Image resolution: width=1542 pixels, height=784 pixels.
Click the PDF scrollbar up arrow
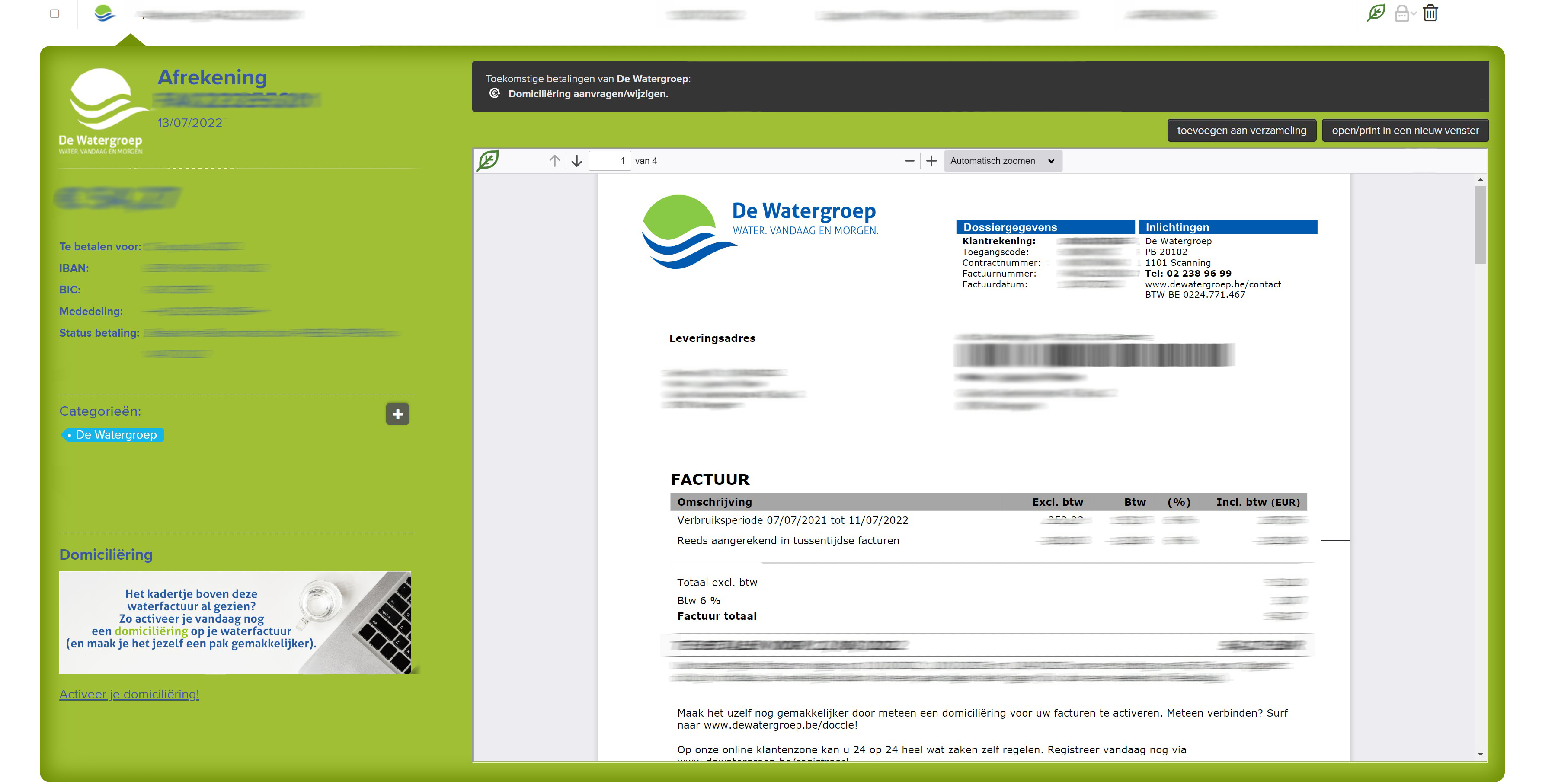coord(1480,179)
